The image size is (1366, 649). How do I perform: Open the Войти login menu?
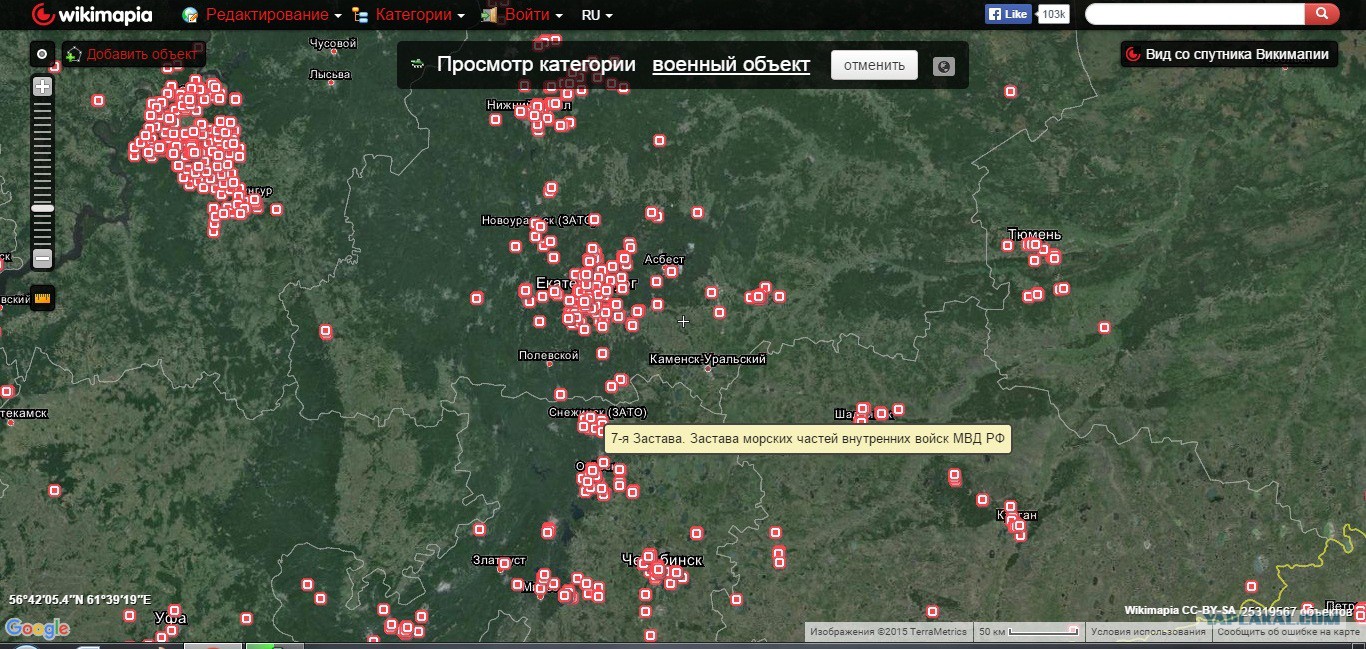coord(532,15)
